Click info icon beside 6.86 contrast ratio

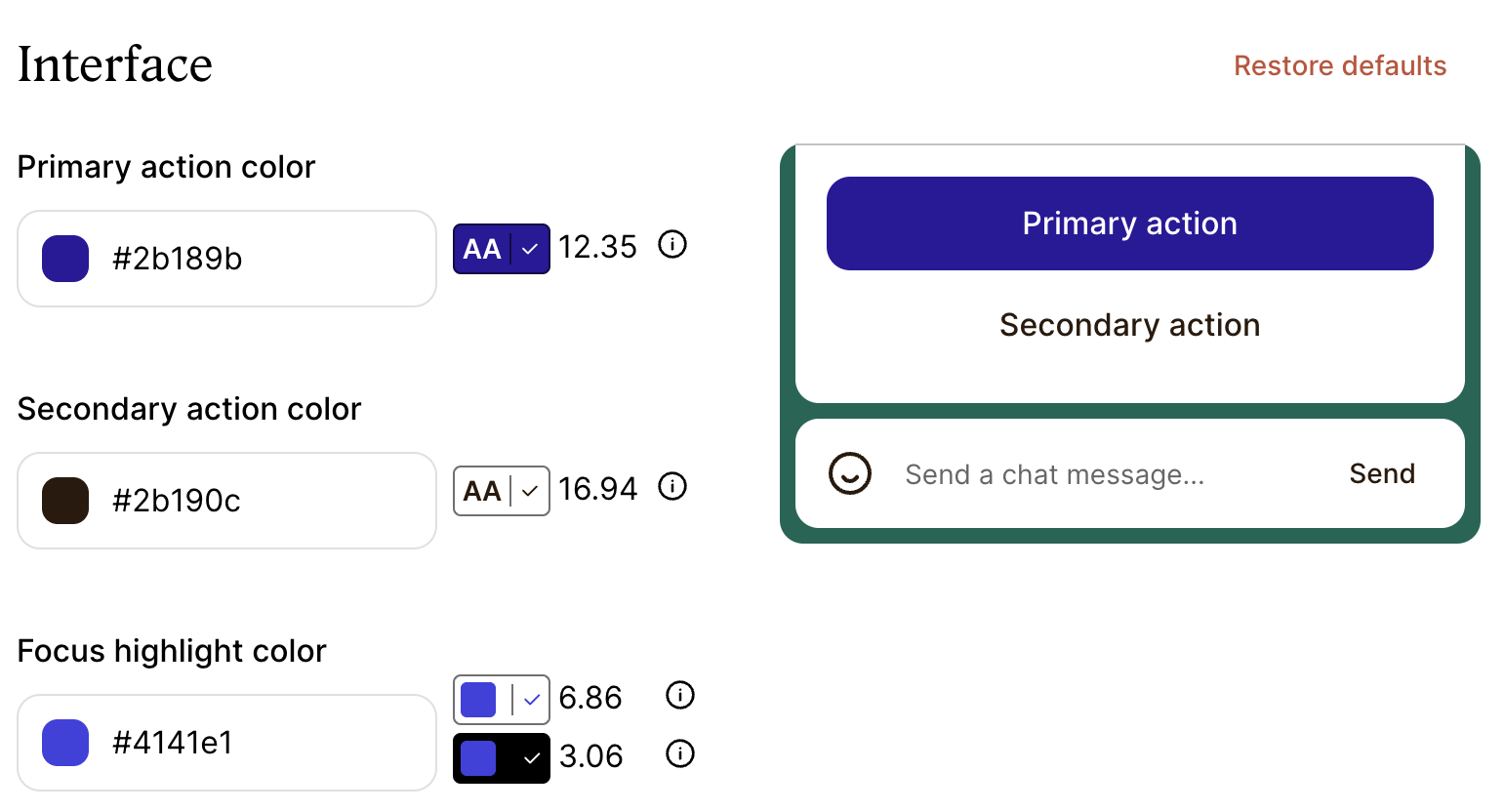coord(679,695)
